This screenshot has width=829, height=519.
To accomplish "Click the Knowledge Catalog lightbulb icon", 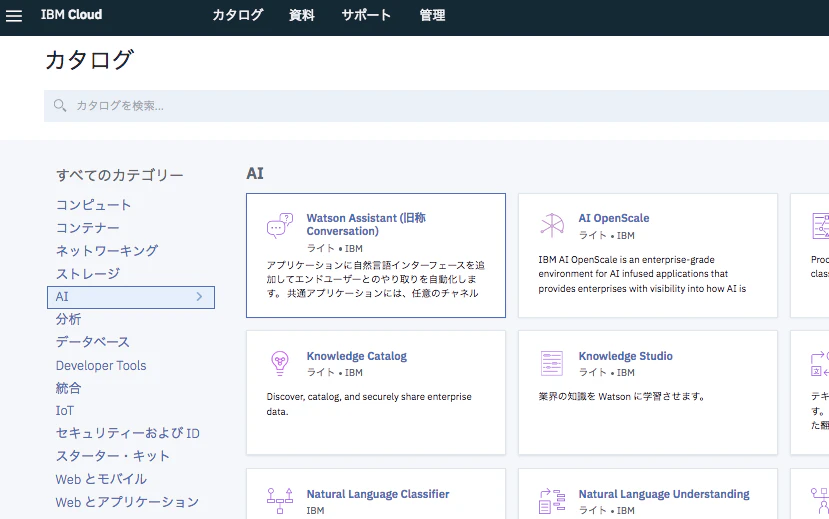I will 280,364.
